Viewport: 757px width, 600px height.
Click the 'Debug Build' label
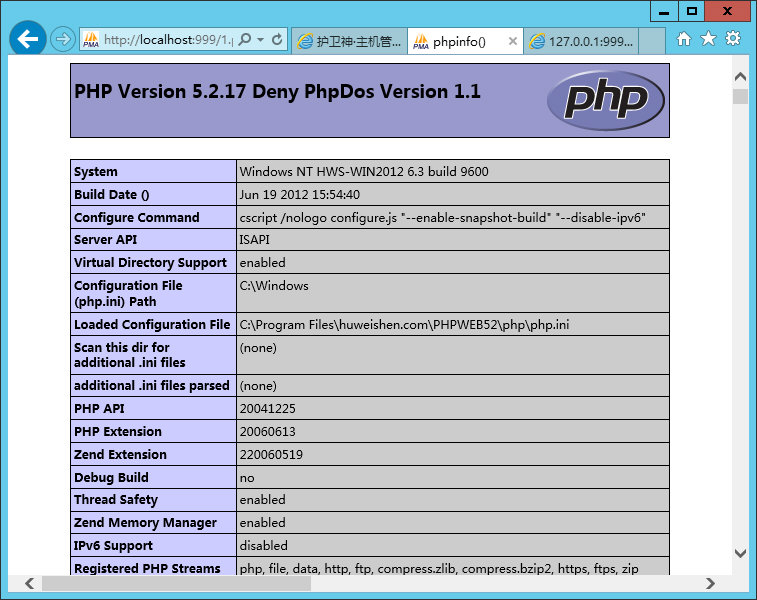pos(111,477)
